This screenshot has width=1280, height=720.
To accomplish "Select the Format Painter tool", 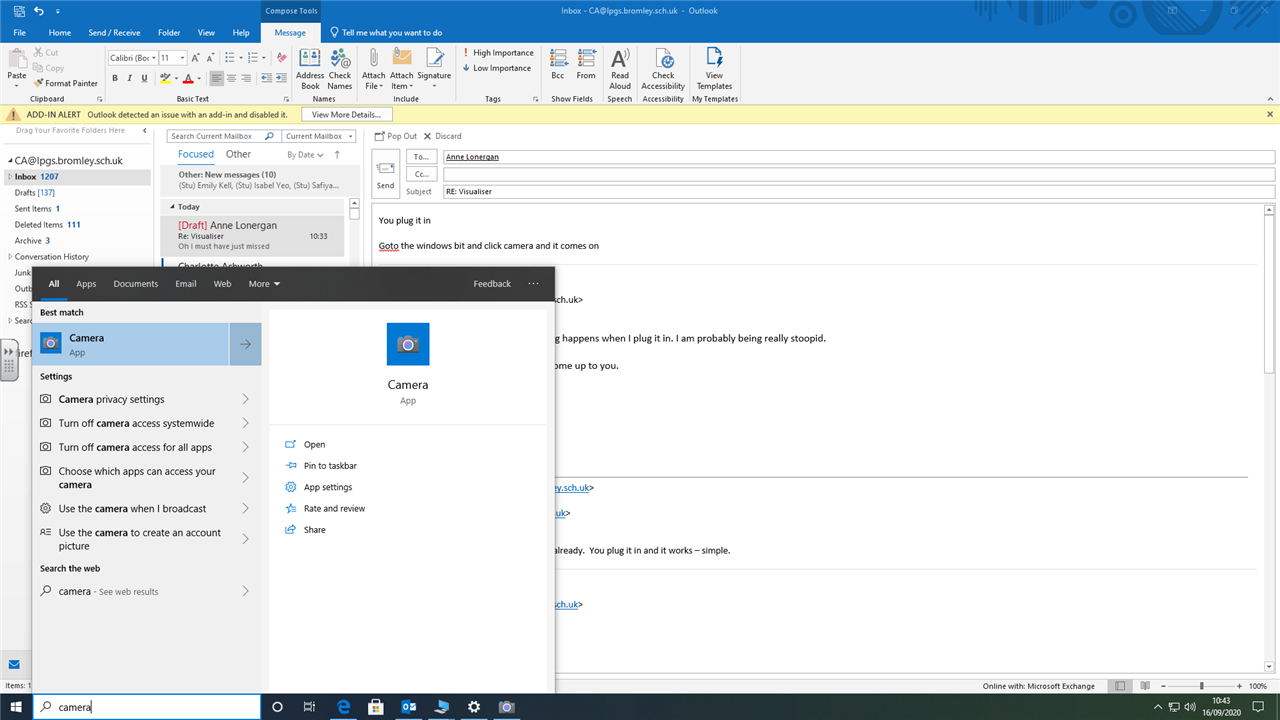I will click(x=66, y=83).
